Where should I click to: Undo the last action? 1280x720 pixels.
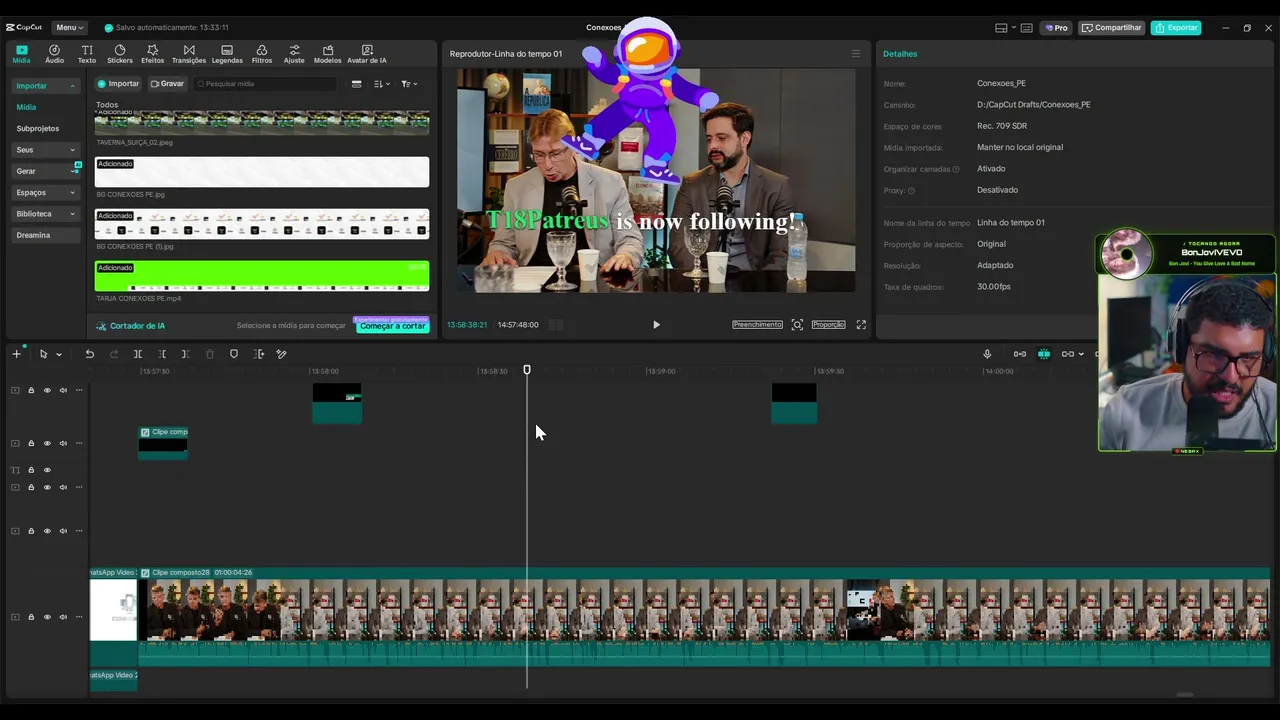89,354
